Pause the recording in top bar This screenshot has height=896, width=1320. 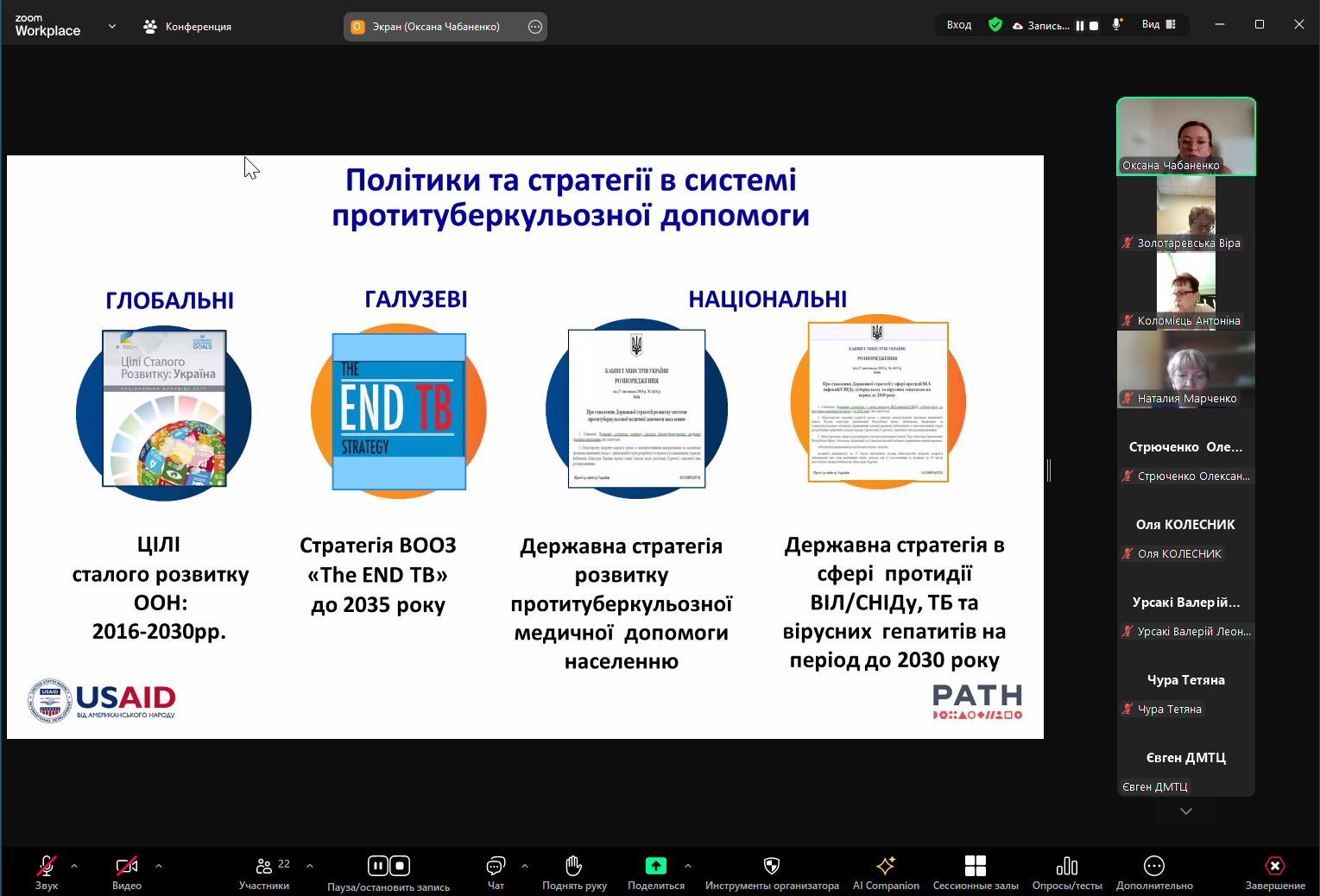1079,26
